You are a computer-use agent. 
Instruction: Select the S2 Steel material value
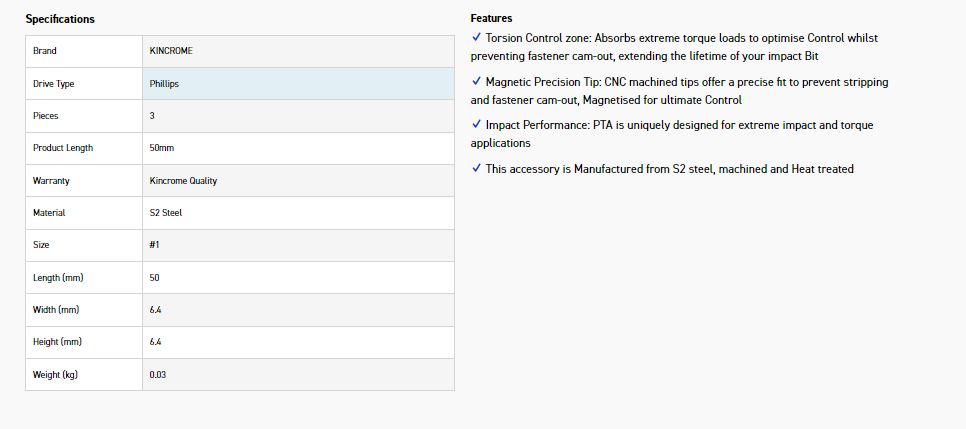click(166, 213)
